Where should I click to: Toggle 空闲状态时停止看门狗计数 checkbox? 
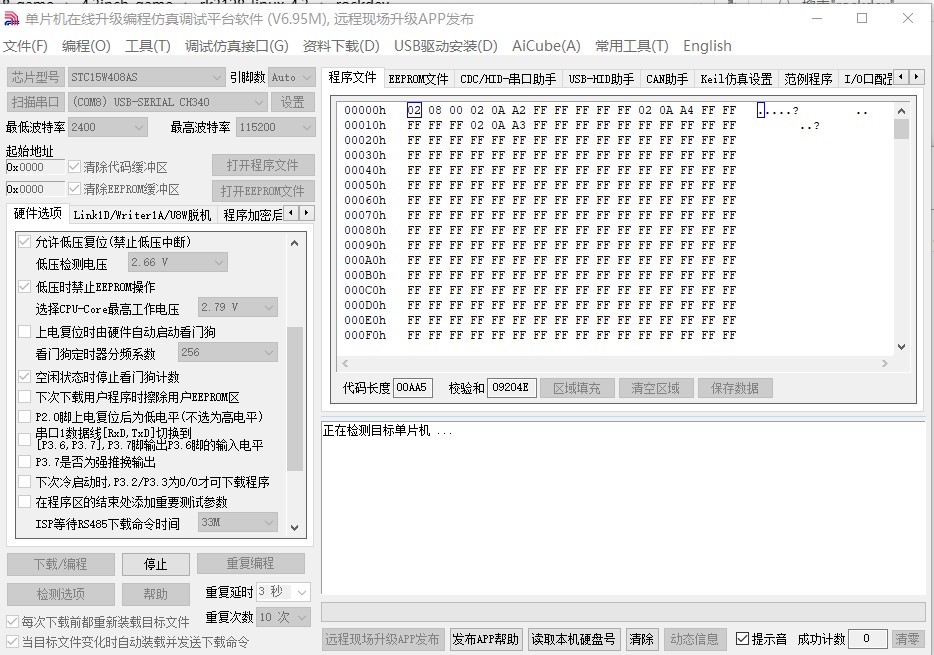click(24, 376)
